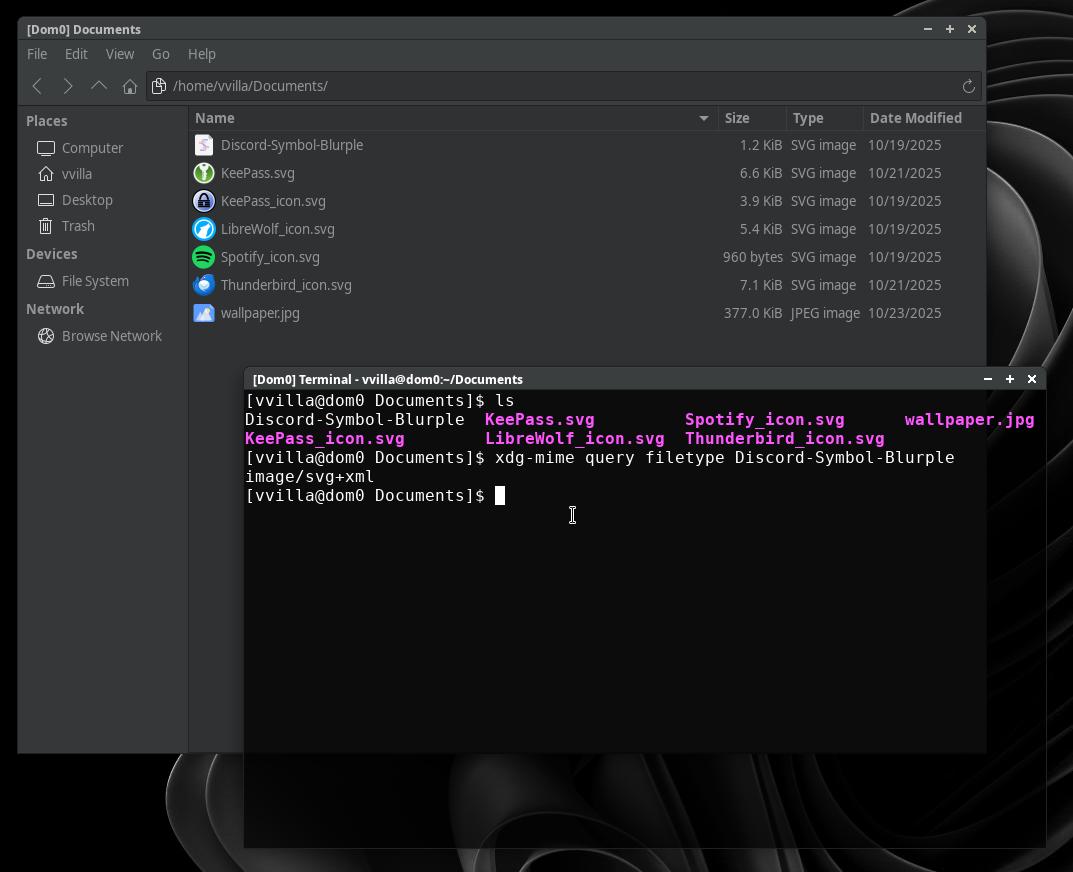The height and width of the screenshot is (872, 1073).
Task: Toggle sort order arrow in Name column
Action: coord(703,118)
